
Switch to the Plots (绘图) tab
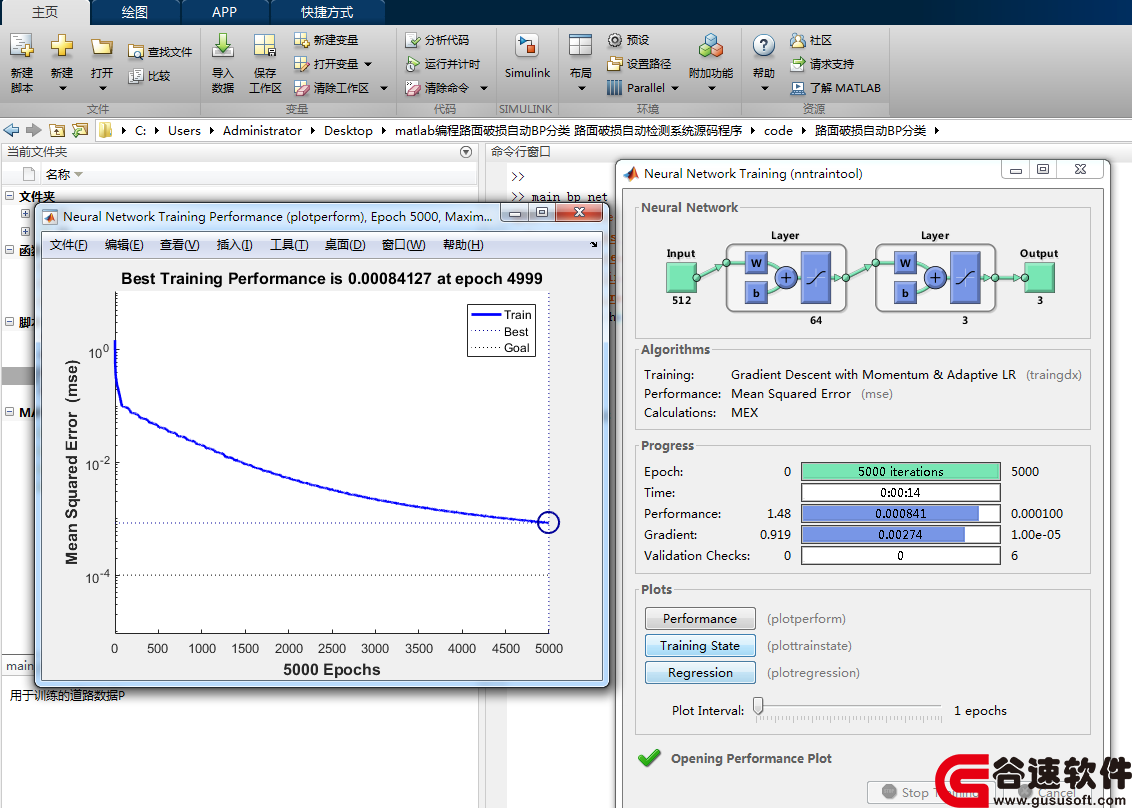135,12
